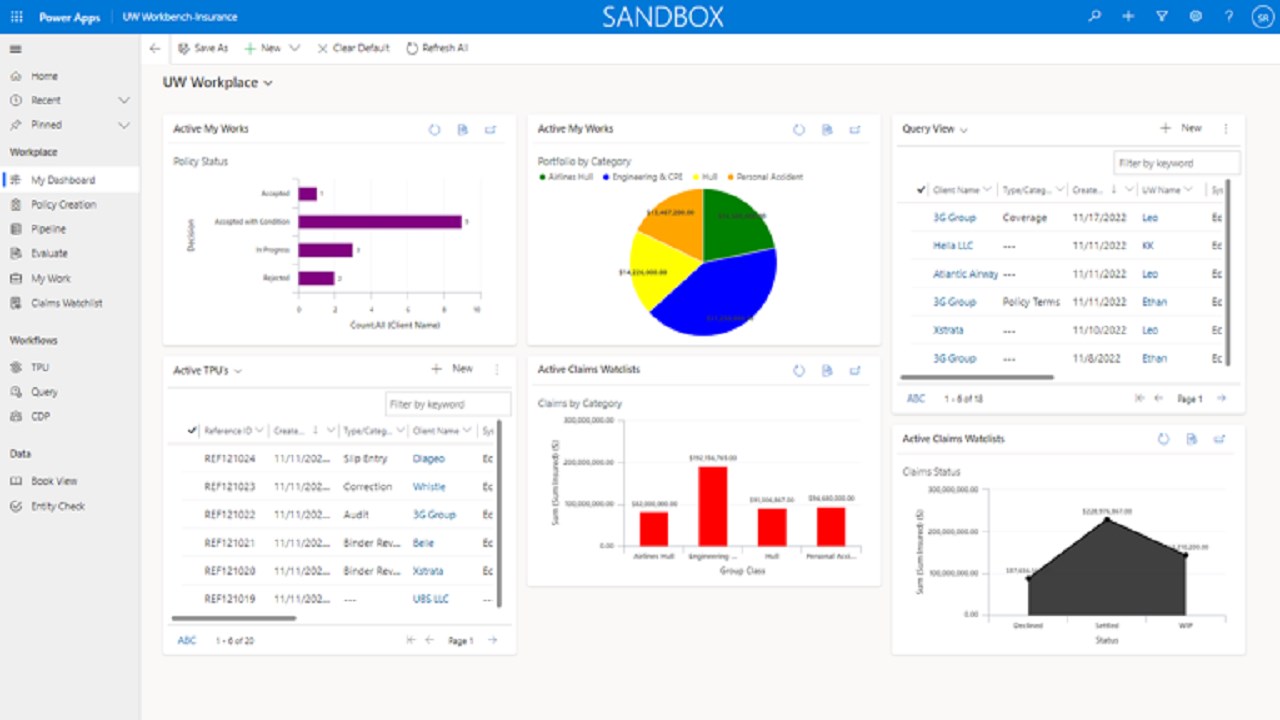Open the Atlantic Airway client link
Screen dimensions: 1280x720
[966, 274]
